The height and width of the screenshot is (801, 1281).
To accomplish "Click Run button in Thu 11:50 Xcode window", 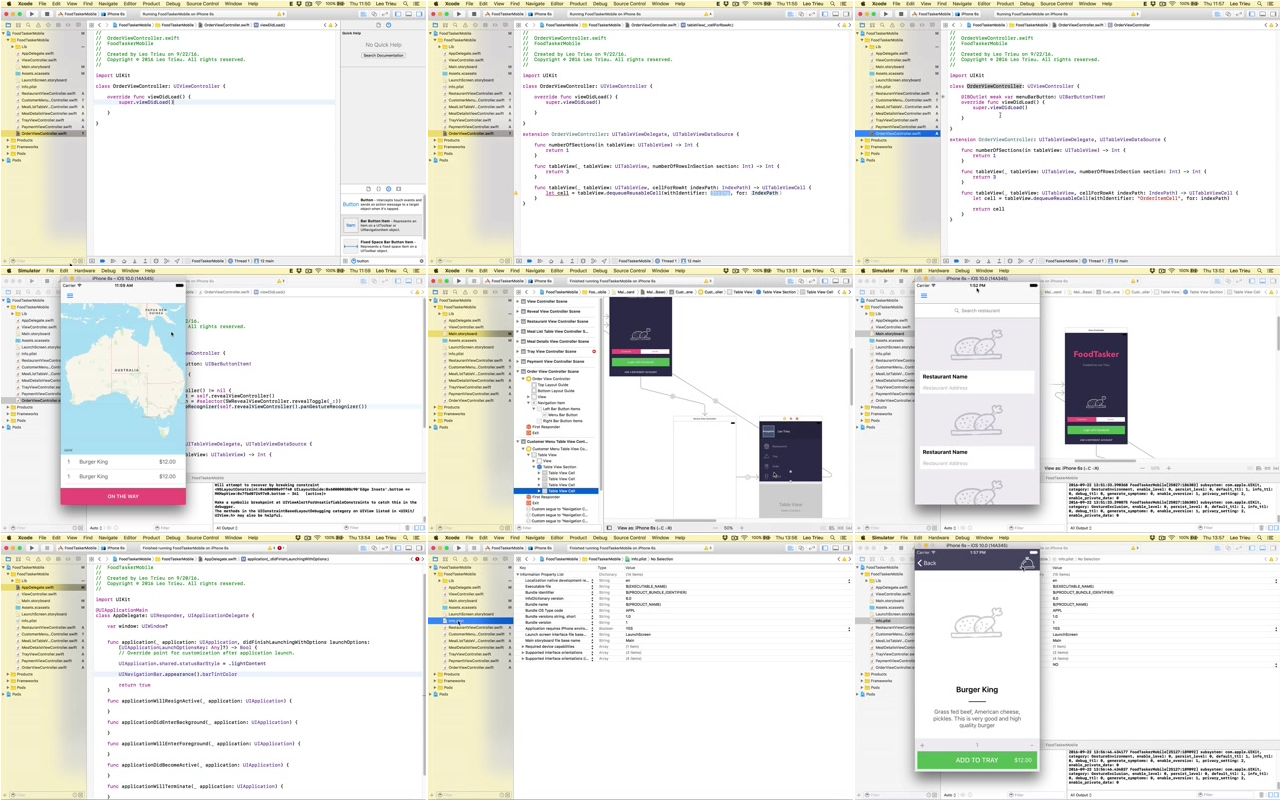I will tap(32, 14).
